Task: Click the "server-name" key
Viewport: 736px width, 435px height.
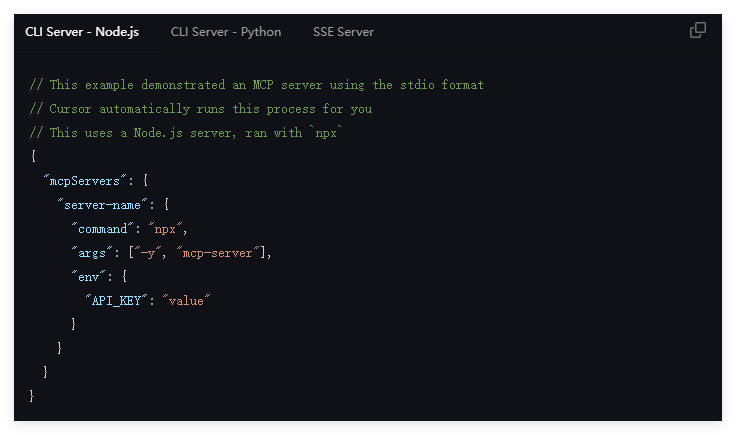Action: coord(103,205)
